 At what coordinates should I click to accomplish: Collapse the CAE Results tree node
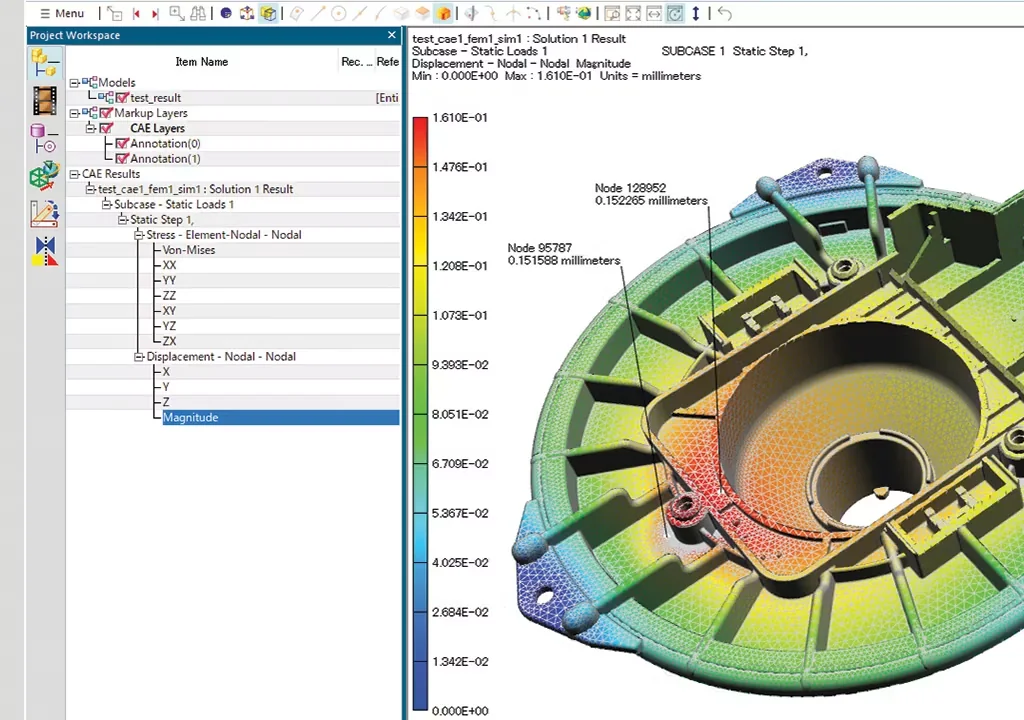click(x=74, y=174)
